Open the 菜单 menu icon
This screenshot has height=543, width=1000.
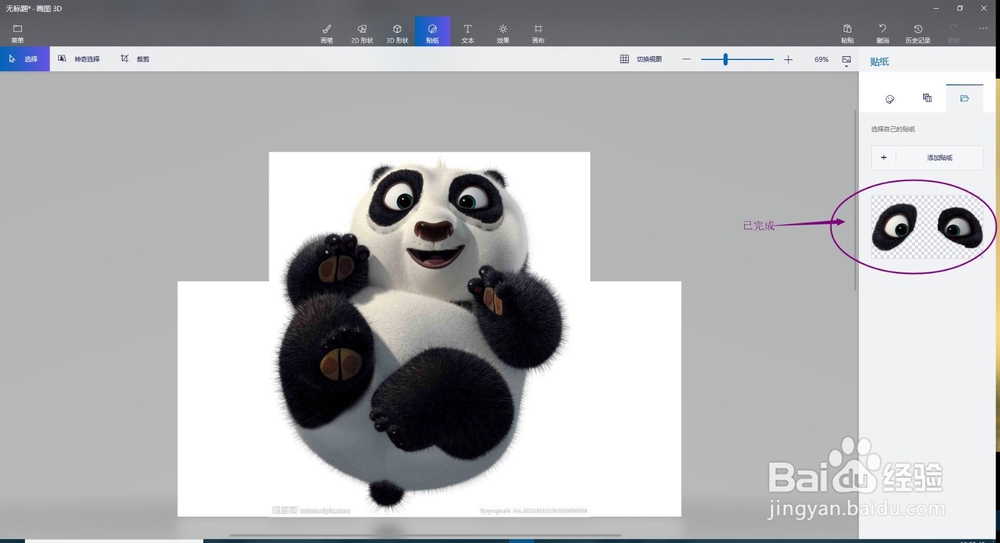click(x=17, y=33)
